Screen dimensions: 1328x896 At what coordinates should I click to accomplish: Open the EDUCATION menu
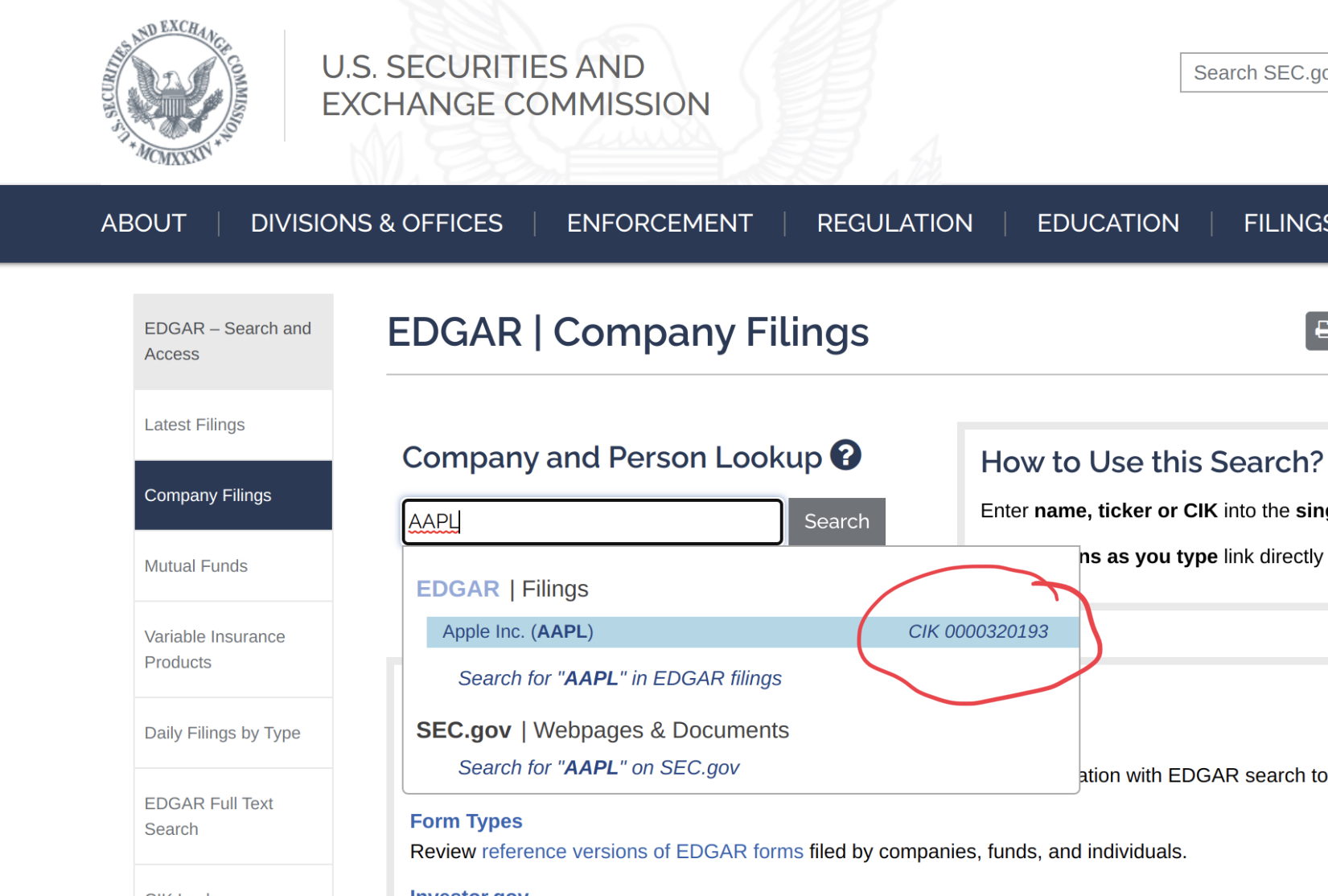pyautogui.click(x=1108, y=224)
